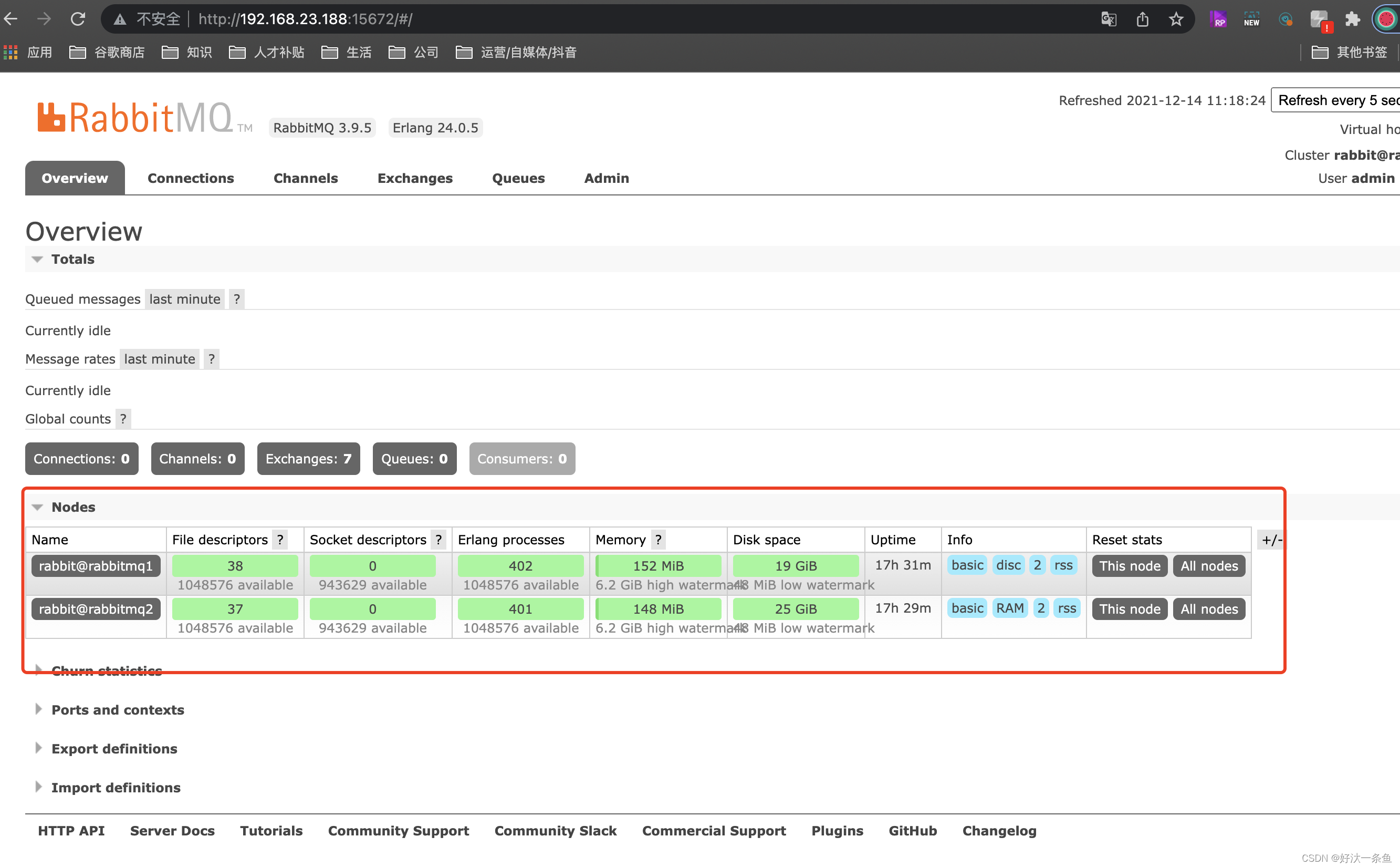Open help for Message rates

212,359
